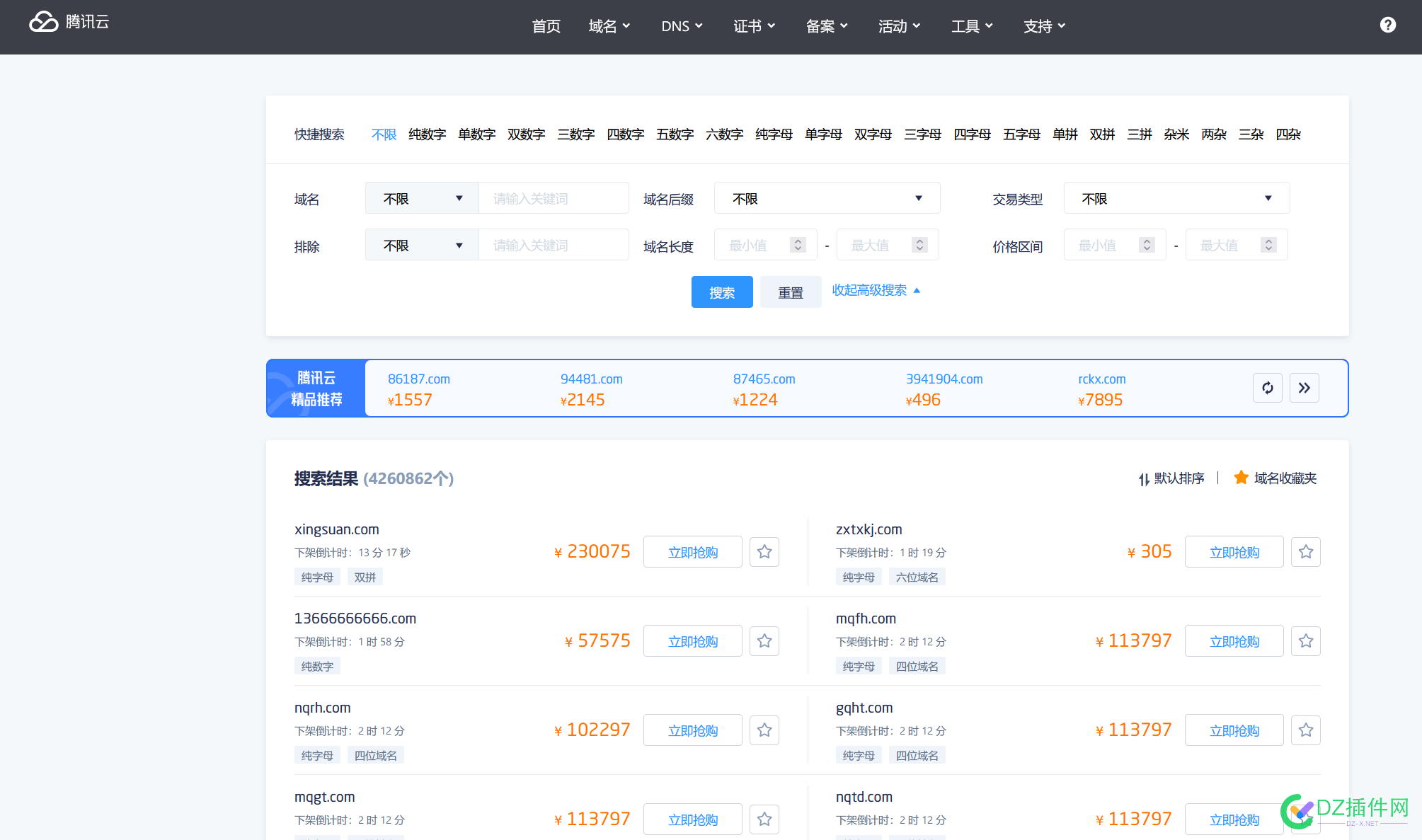Viewport: 1422px width, 840px height.
Task: Open the 排除 match-type dropdown
Action: click(422, 245)
